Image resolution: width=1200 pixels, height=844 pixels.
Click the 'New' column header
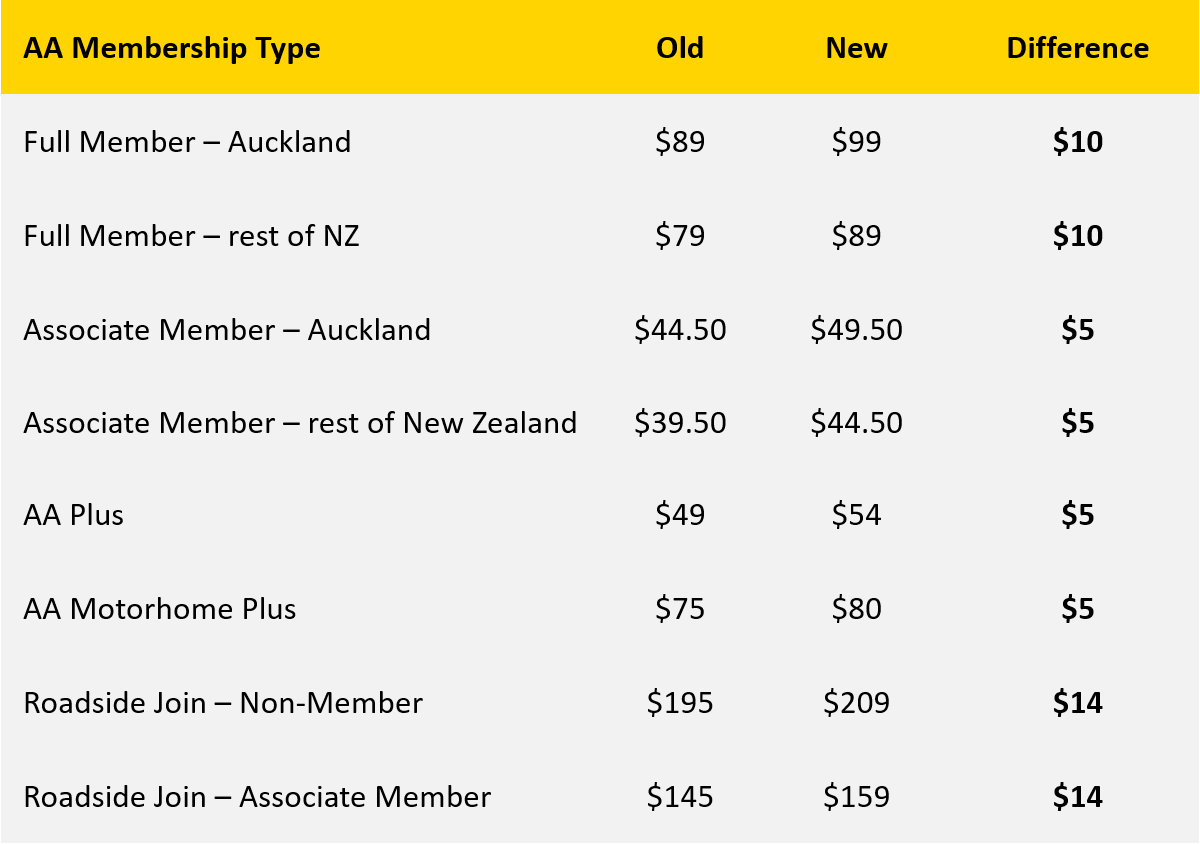pos(856,48)
